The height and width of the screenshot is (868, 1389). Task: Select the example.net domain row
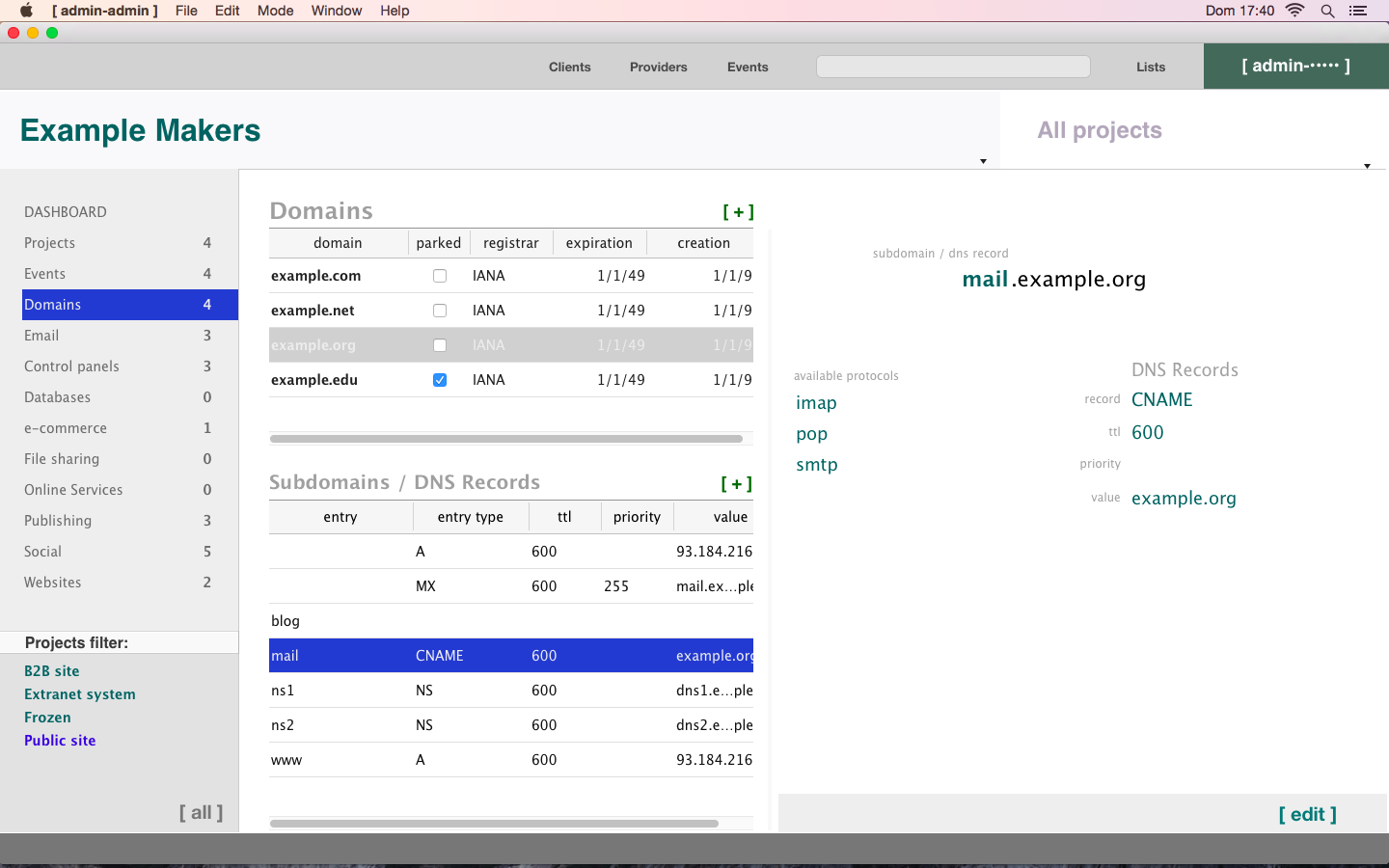(511, 311)
